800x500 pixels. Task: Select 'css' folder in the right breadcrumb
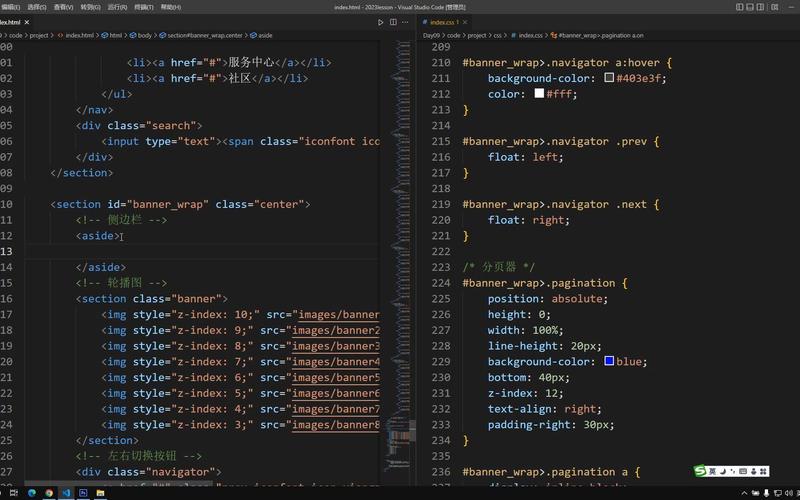[497, 35]
